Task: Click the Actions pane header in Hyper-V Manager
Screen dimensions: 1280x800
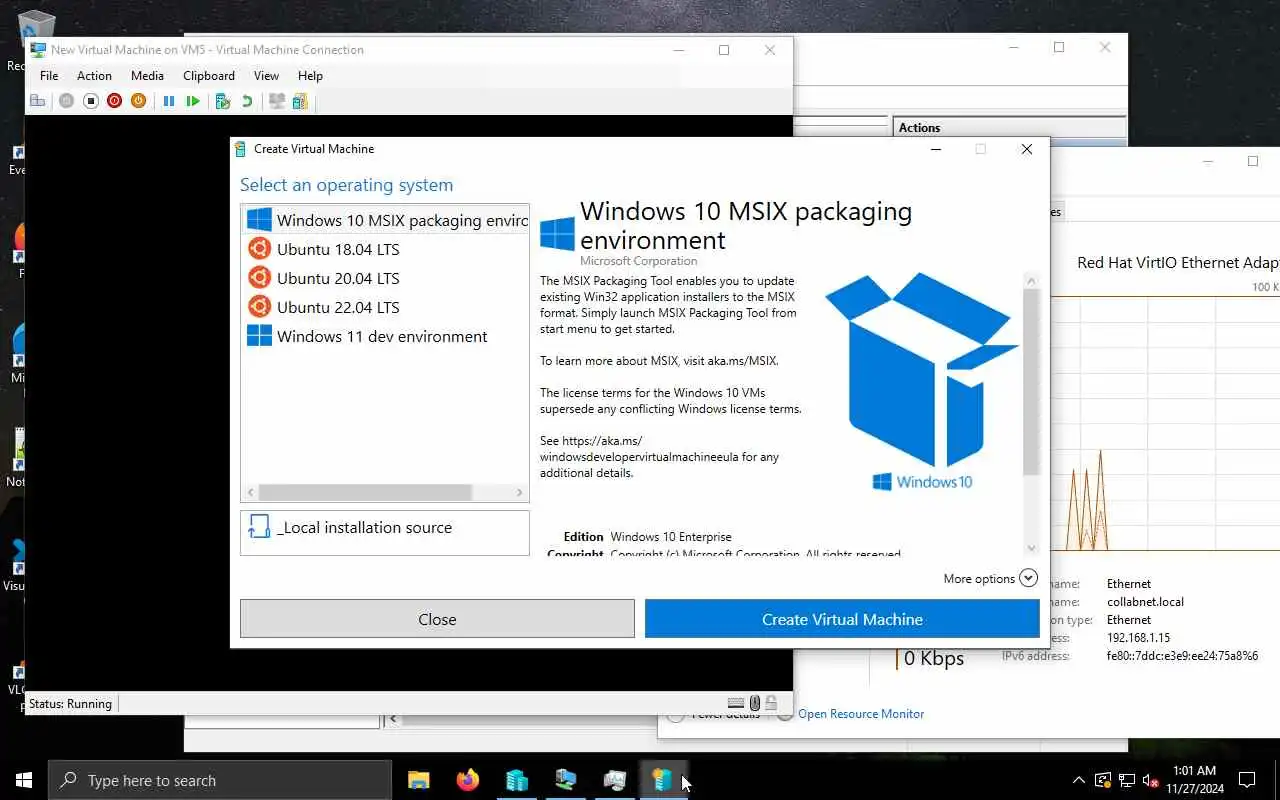Action: tap(1008, 127)
